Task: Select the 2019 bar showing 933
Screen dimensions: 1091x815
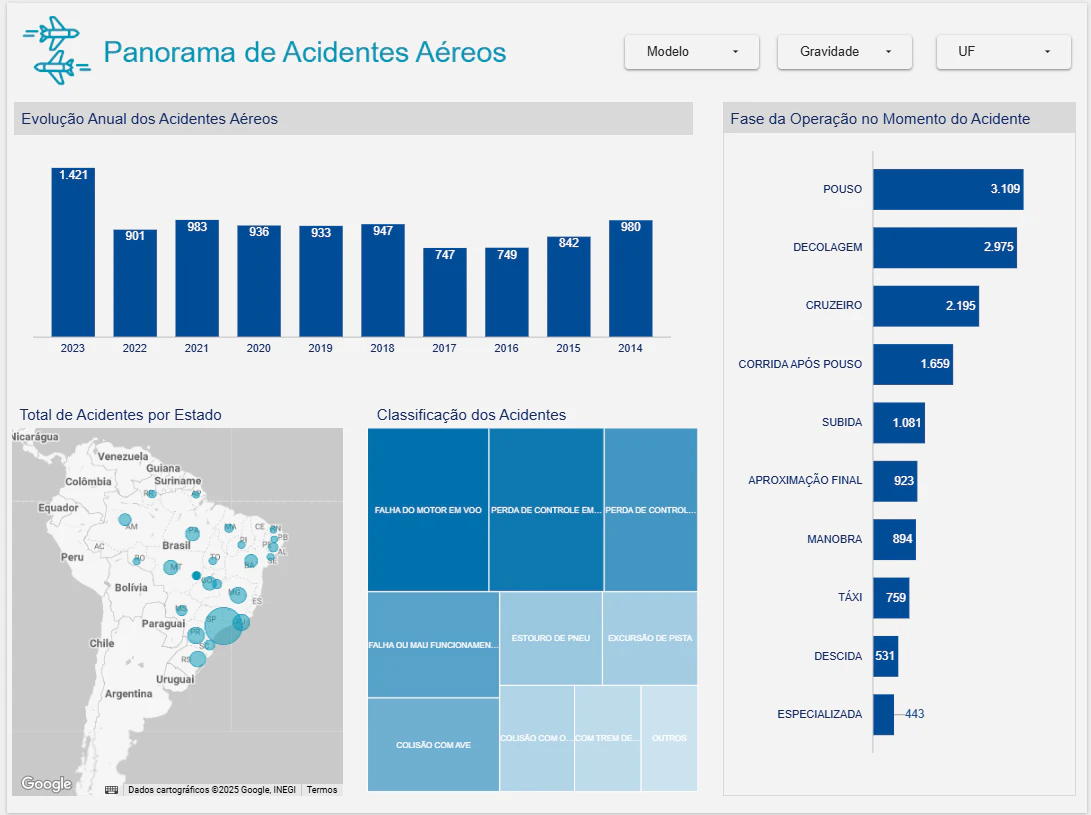Action: (321, 281)
